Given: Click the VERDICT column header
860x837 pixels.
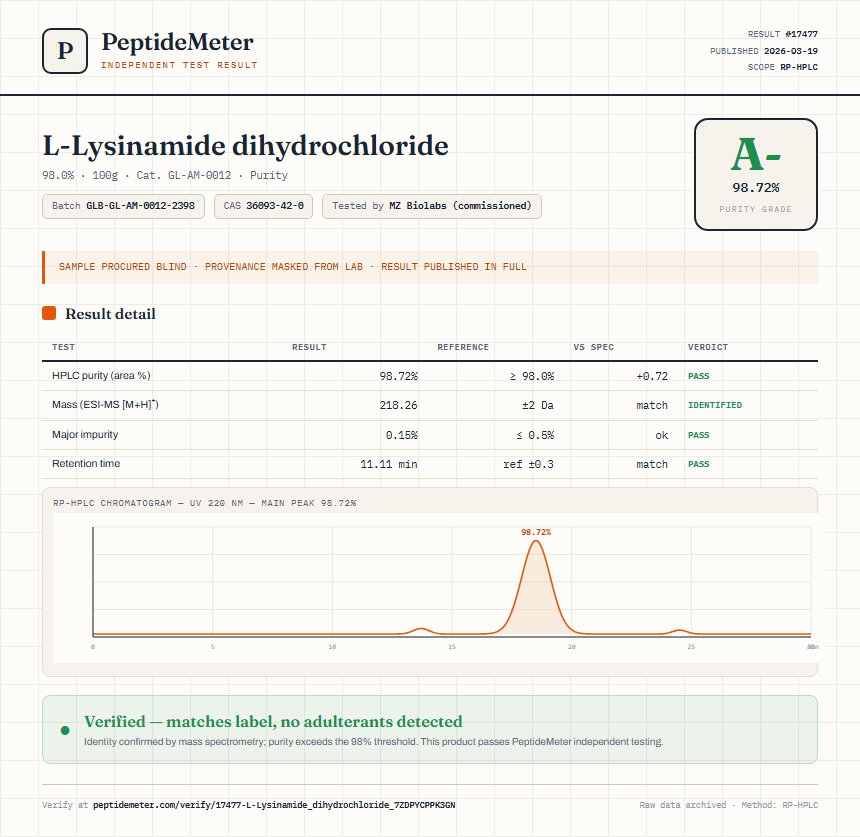Looking at the screenshot, I should [x=708, y=347].
